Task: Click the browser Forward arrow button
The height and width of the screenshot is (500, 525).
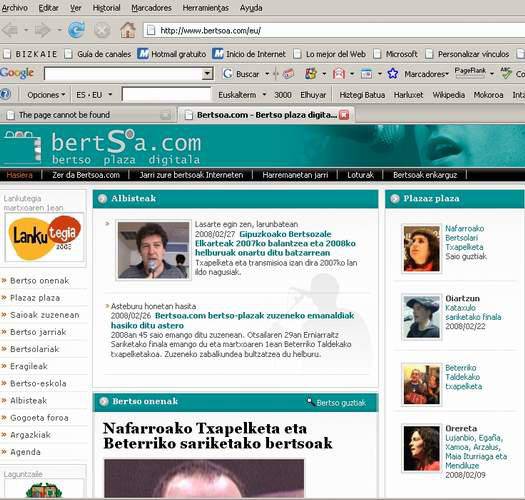Action: coord(42,30)
